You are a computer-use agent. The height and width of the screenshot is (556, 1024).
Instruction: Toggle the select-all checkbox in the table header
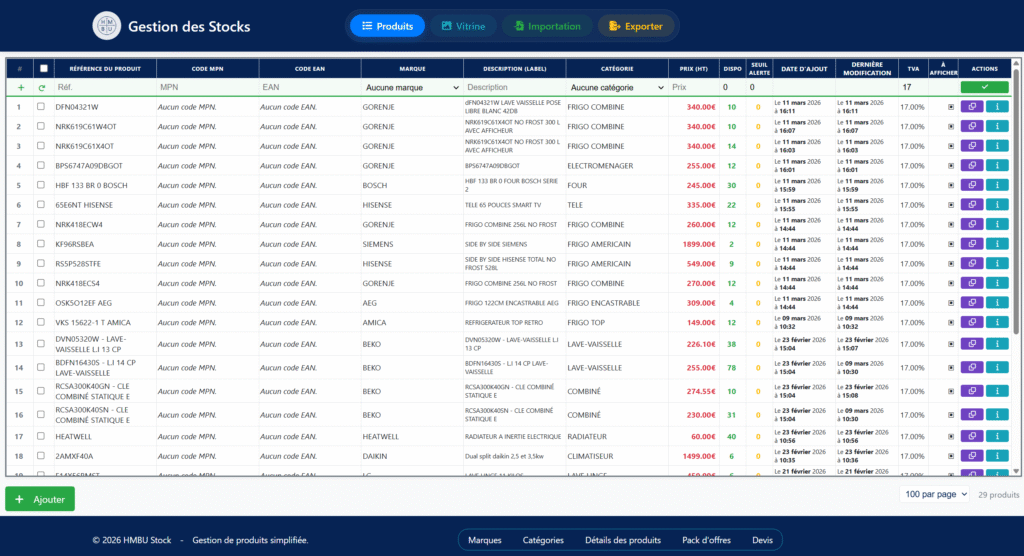42,69
